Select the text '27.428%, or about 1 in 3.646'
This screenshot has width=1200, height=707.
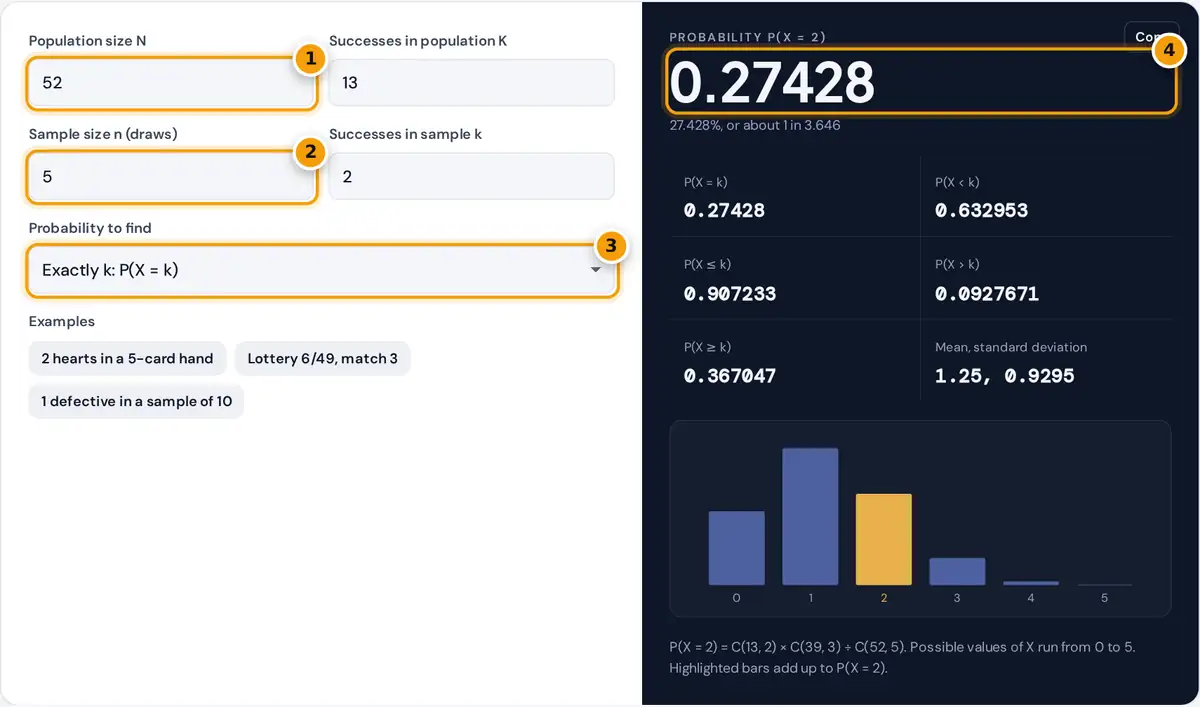pyautogui.click(x=754, y=126)
